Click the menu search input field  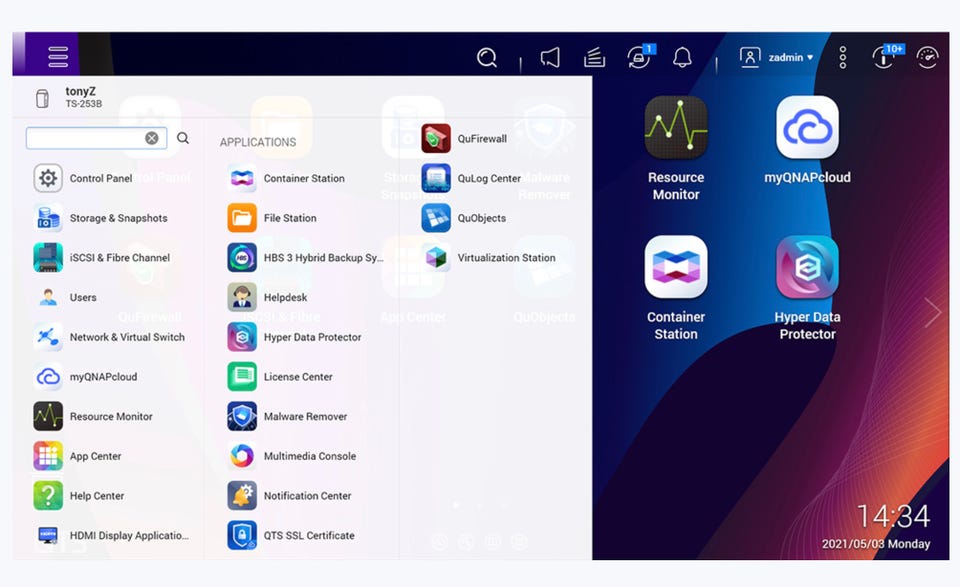[96, 138]
